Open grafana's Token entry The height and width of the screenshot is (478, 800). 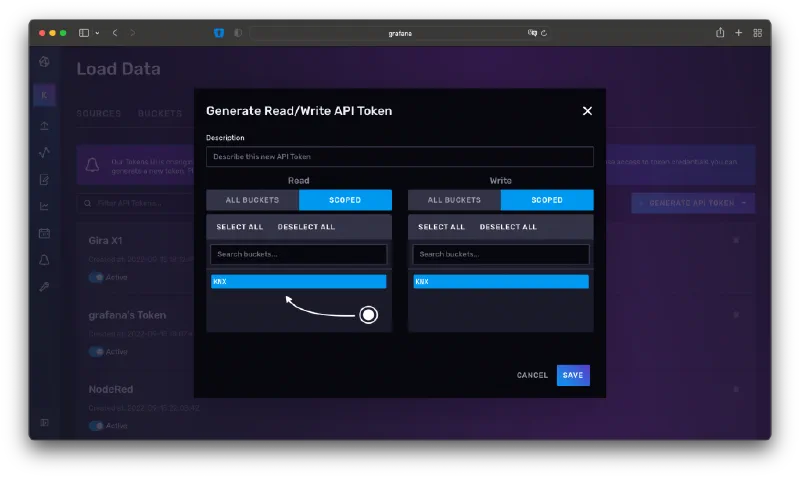[x=127, y=315]
